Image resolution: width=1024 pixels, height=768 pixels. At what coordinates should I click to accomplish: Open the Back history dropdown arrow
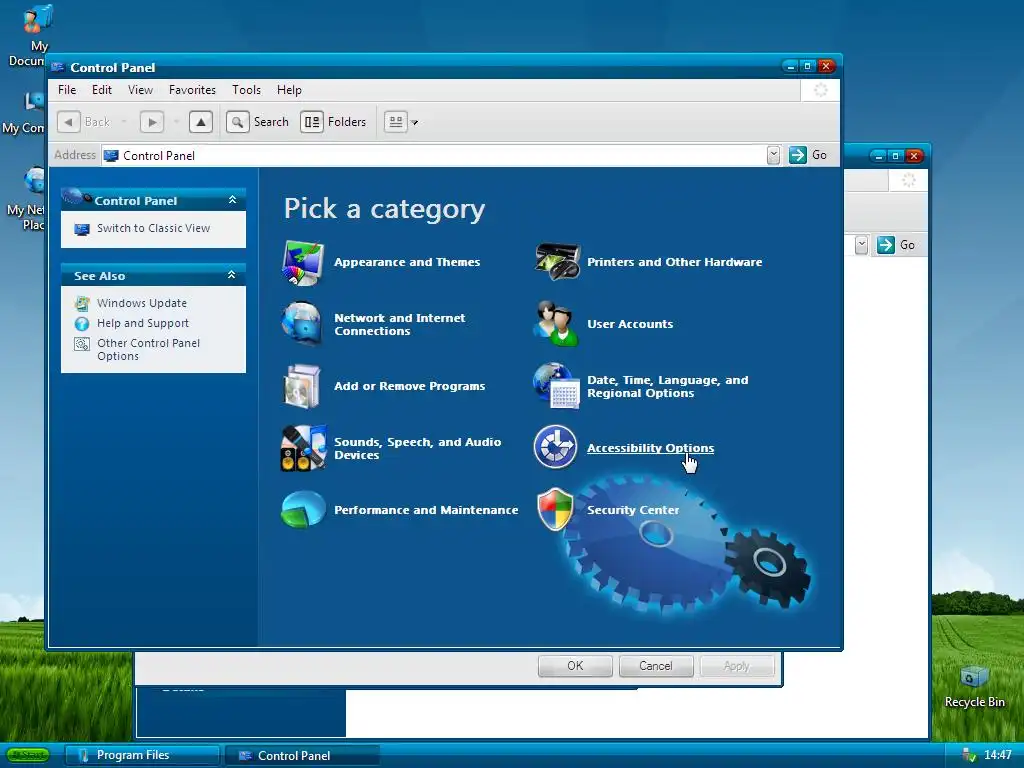123,121
